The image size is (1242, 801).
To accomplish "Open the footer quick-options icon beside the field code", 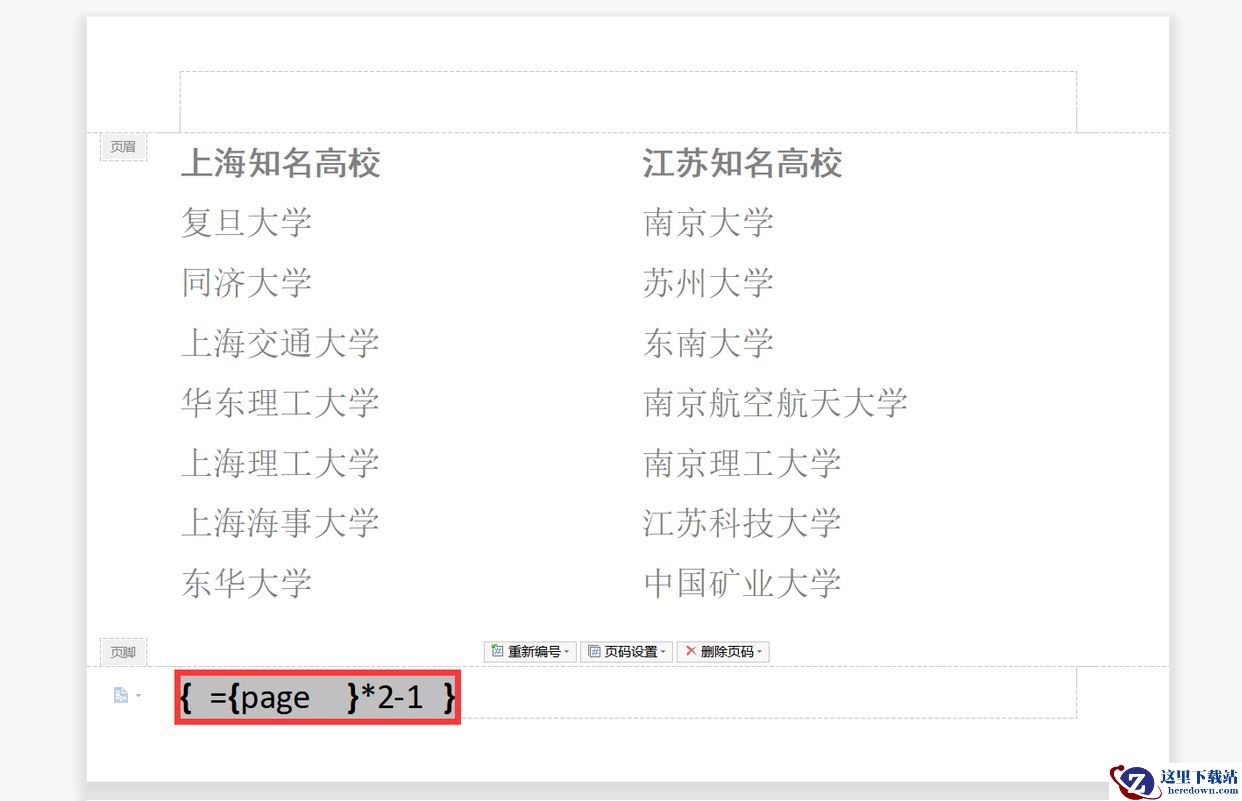I will click(x=126, y=695).
